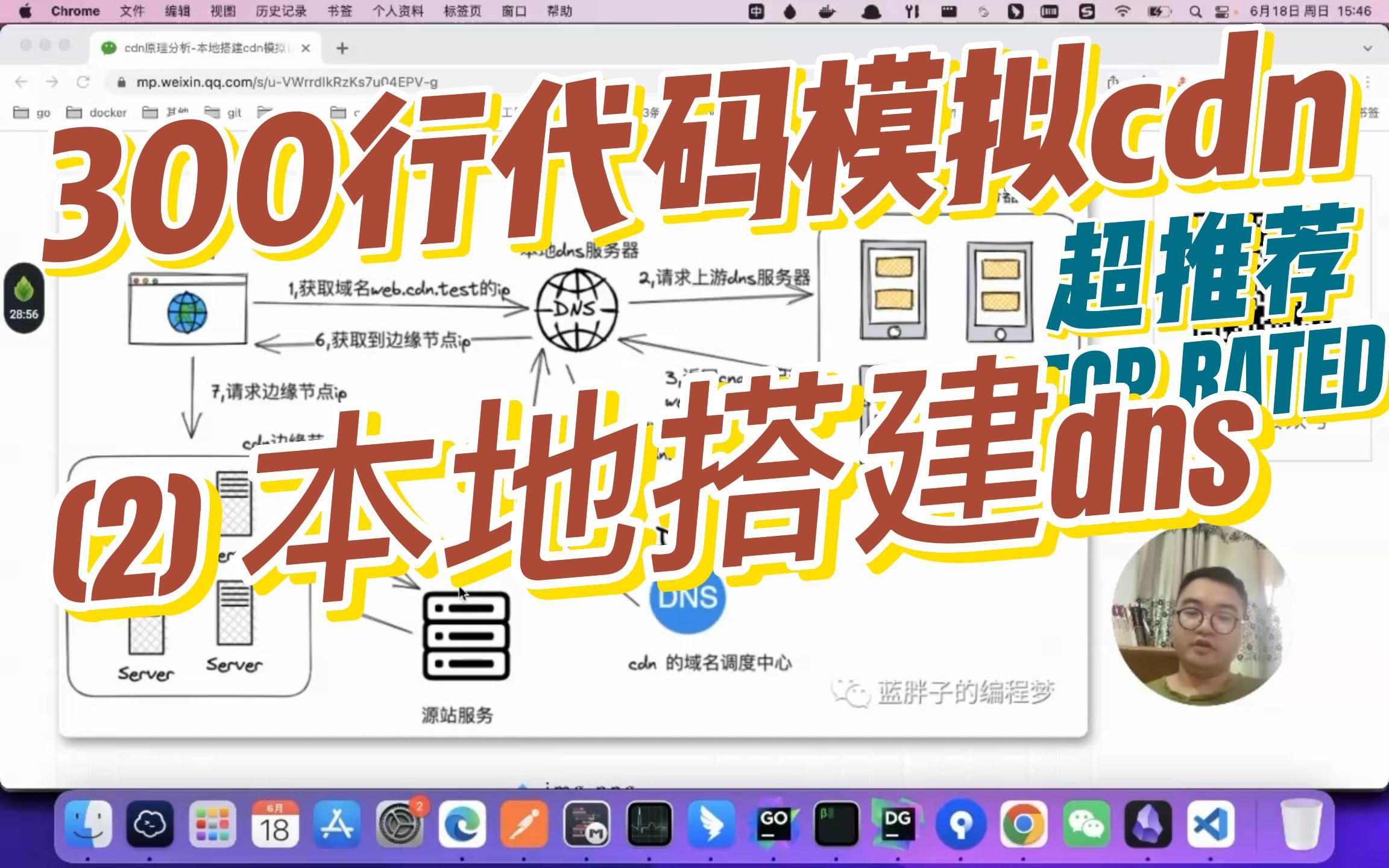Open a new Chrome tab

pos(342,48)
